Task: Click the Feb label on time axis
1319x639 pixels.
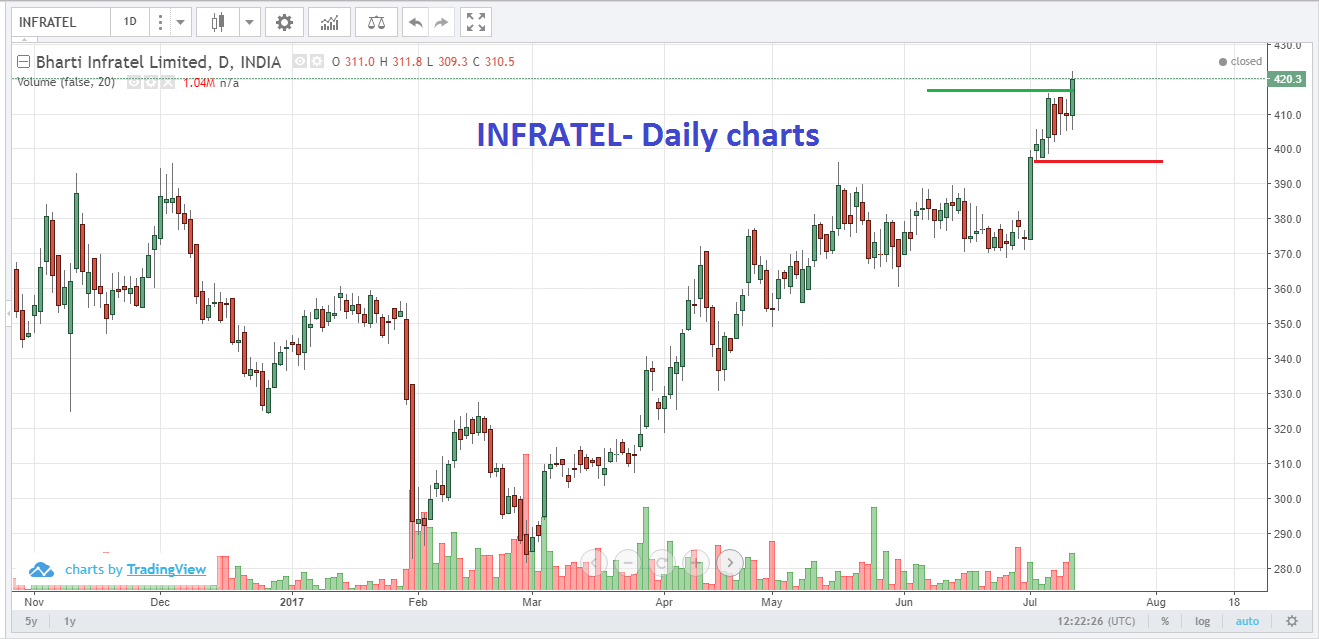Action: tap(418, 602)
